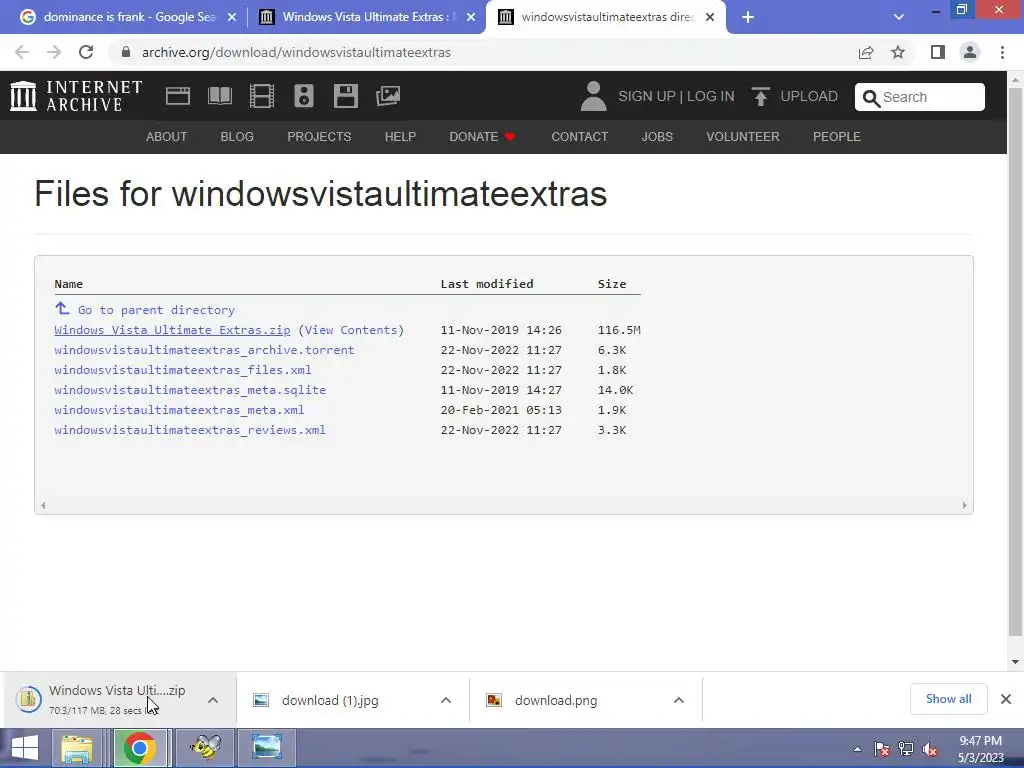1024x768 pixels.
Task: Go back with the browser back arrow
Action: click(22, 52)
